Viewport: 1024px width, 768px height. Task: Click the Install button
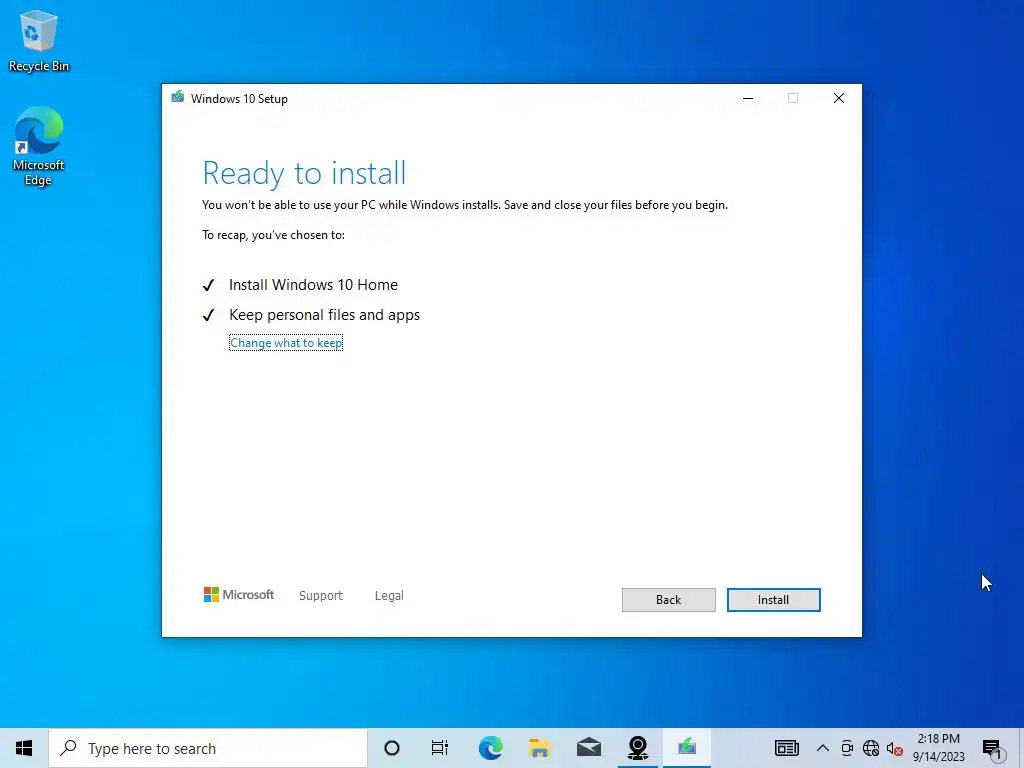tap(773, 600)
